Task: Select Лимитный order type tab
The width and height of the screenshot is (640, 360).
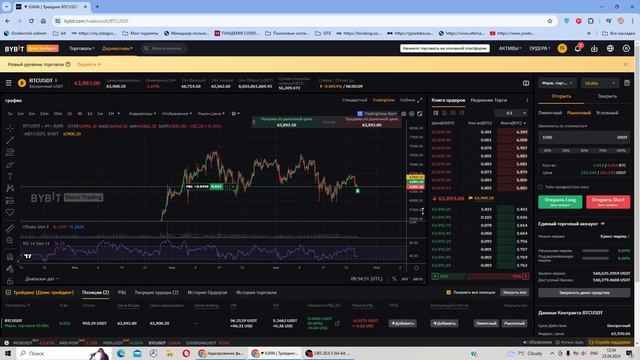Action: click(x=550, y=113)
